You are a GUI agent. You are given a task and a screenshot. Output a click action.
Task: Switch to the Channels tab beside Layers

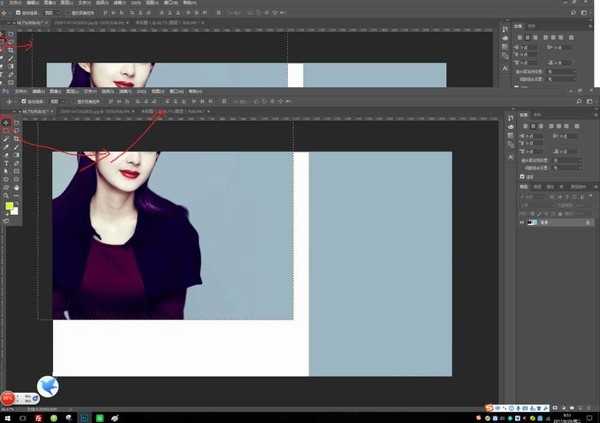[x=537, y=186]
